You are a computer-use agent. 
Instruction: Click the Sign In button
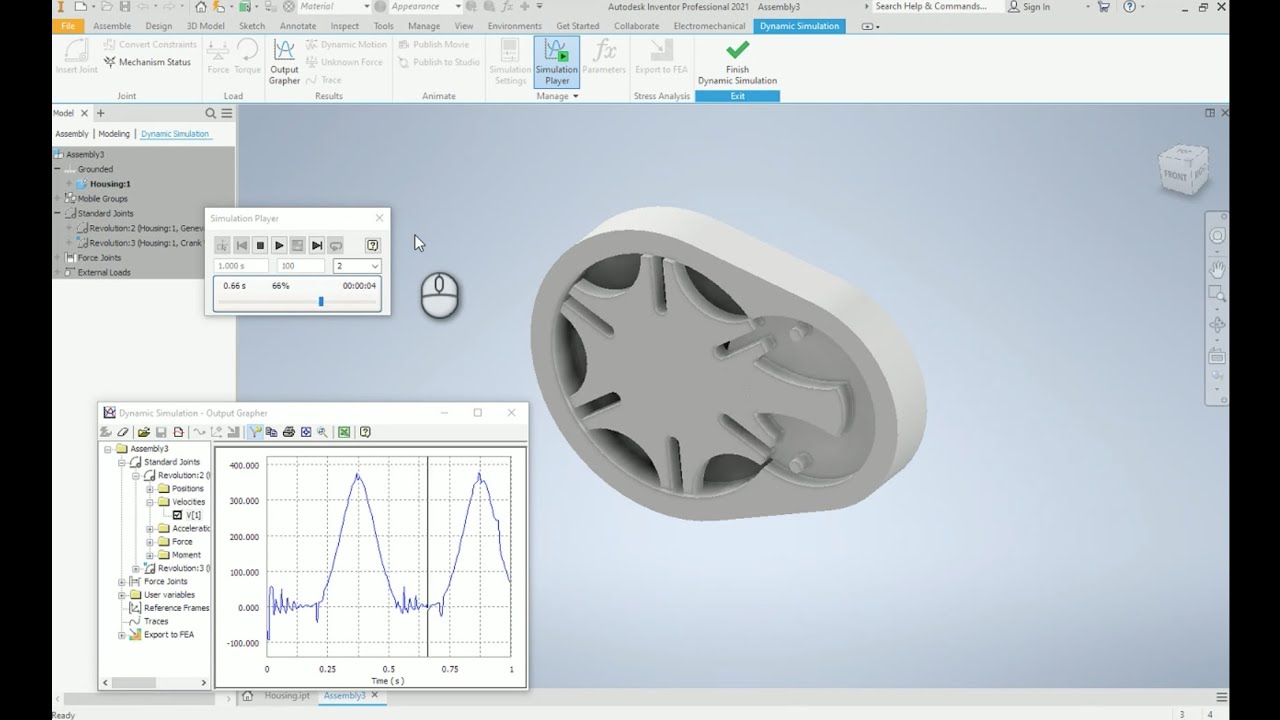(x=1030, y=6)
